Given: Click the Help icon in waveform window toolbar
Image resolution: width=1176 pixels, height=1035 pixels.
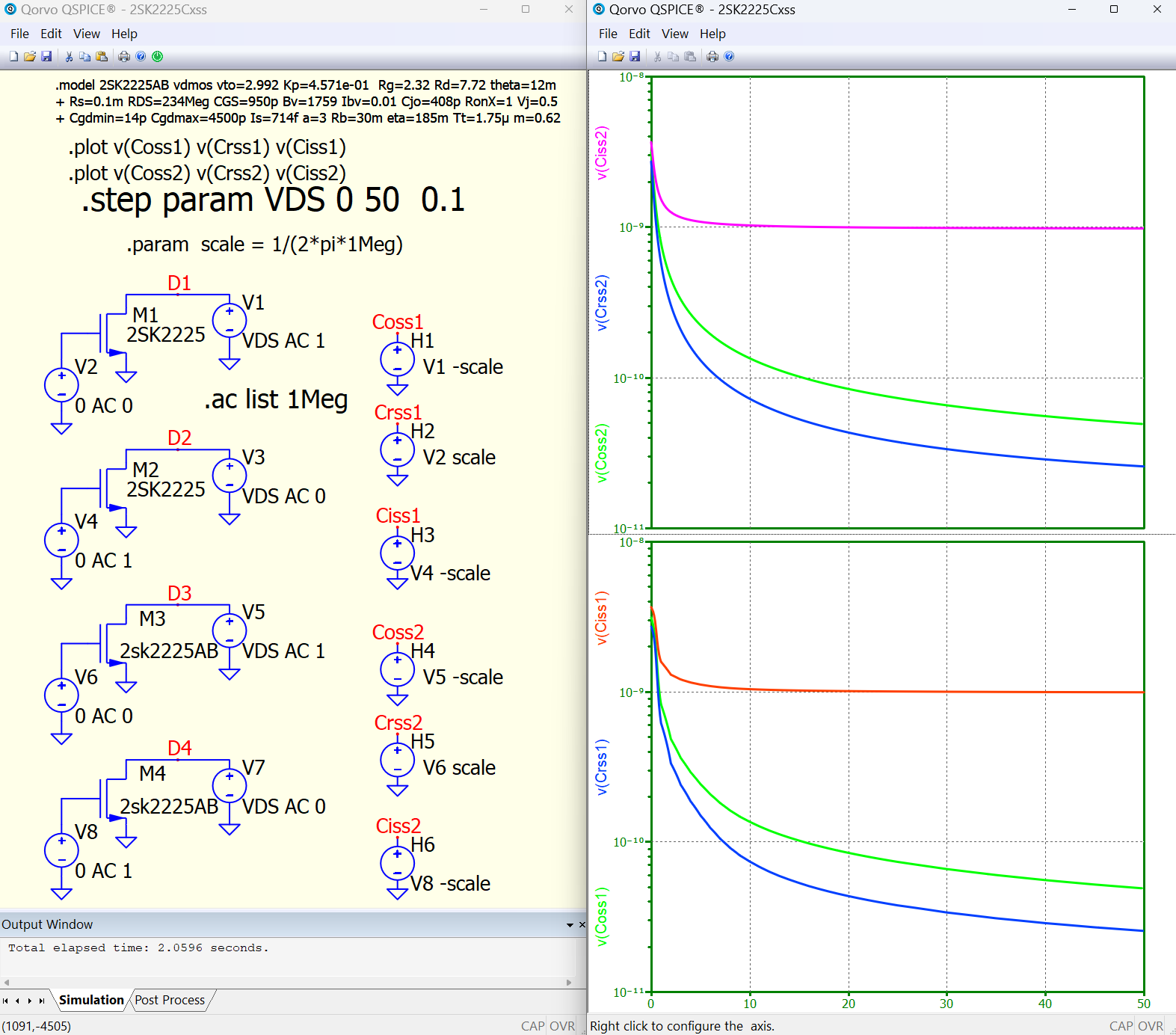Looking at the screenshot, I should [x=729, y=56].
